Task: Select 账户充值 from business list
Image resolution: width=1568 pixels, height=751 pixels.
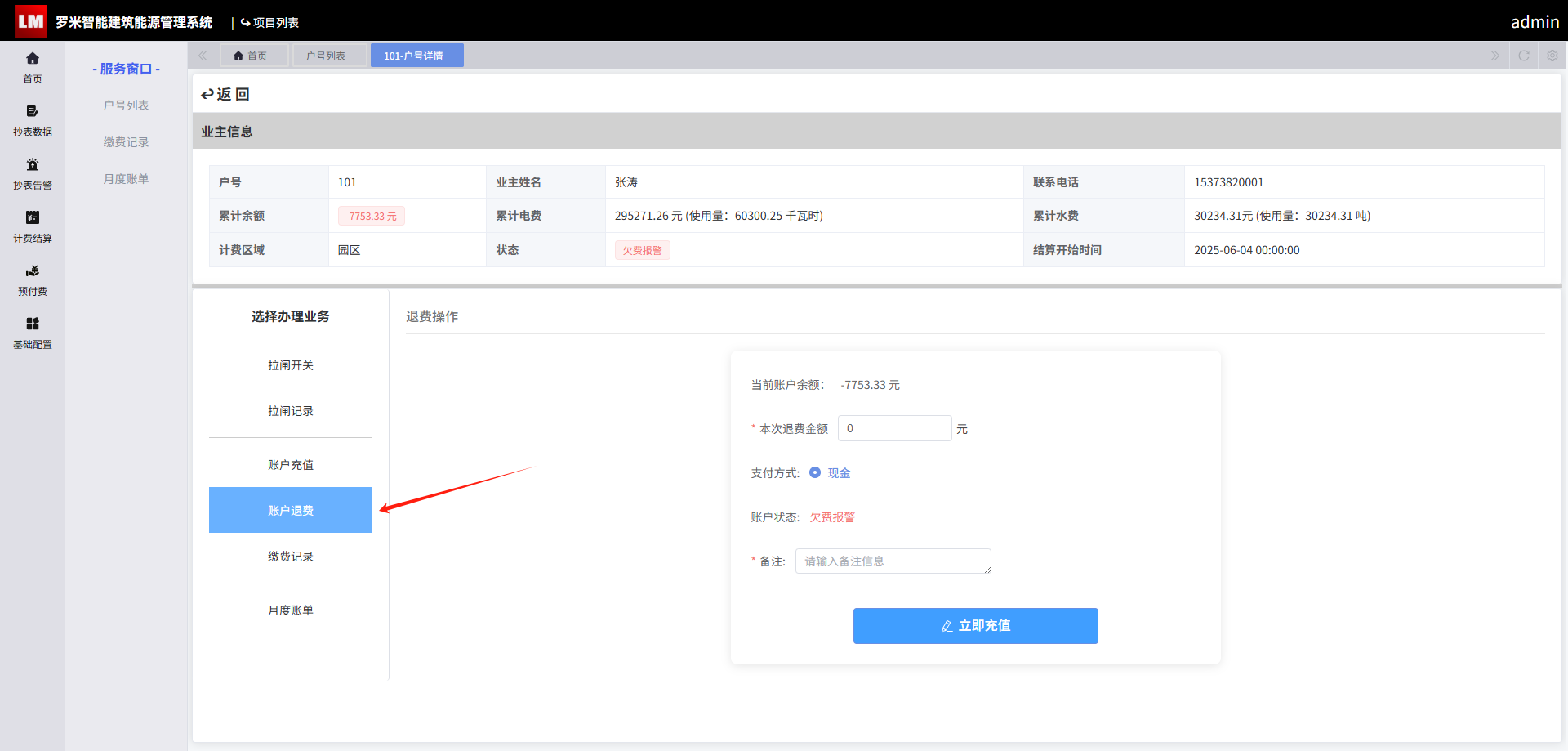Action: click(291, 464)
